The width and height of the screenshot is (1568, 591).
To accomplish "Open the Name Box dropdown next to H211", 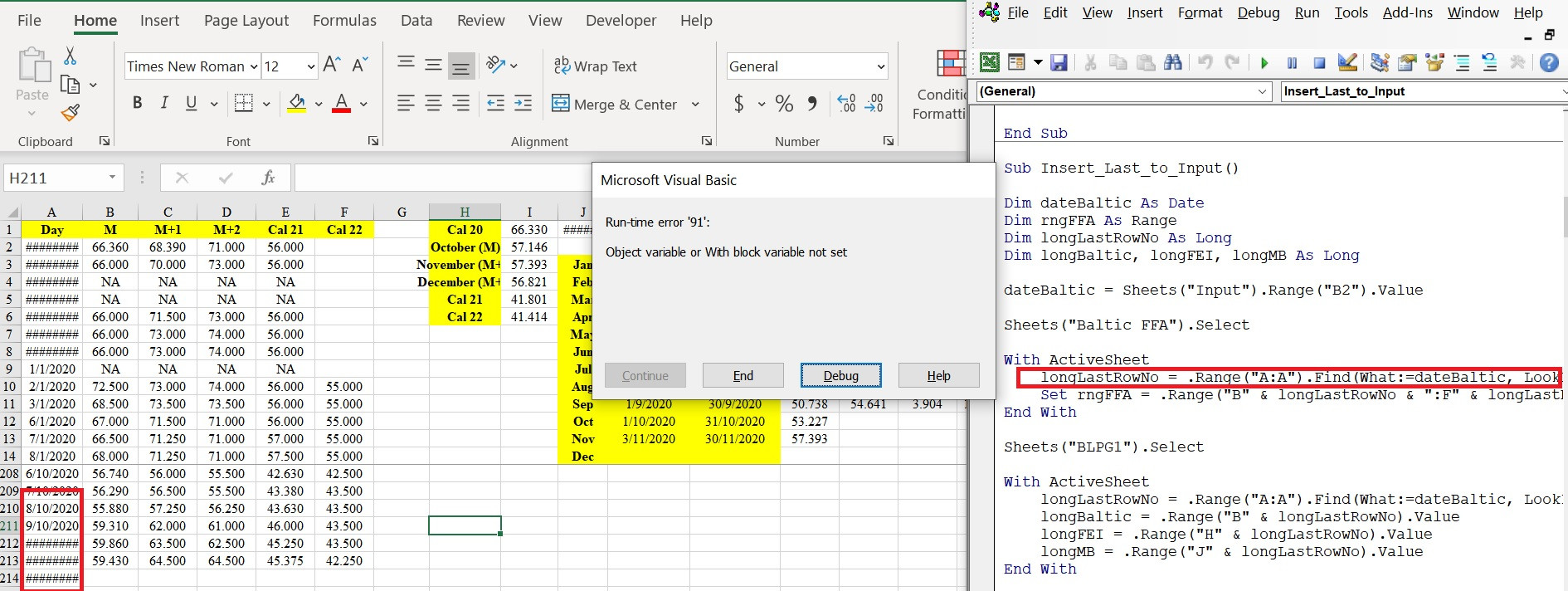I will (112, 178).
